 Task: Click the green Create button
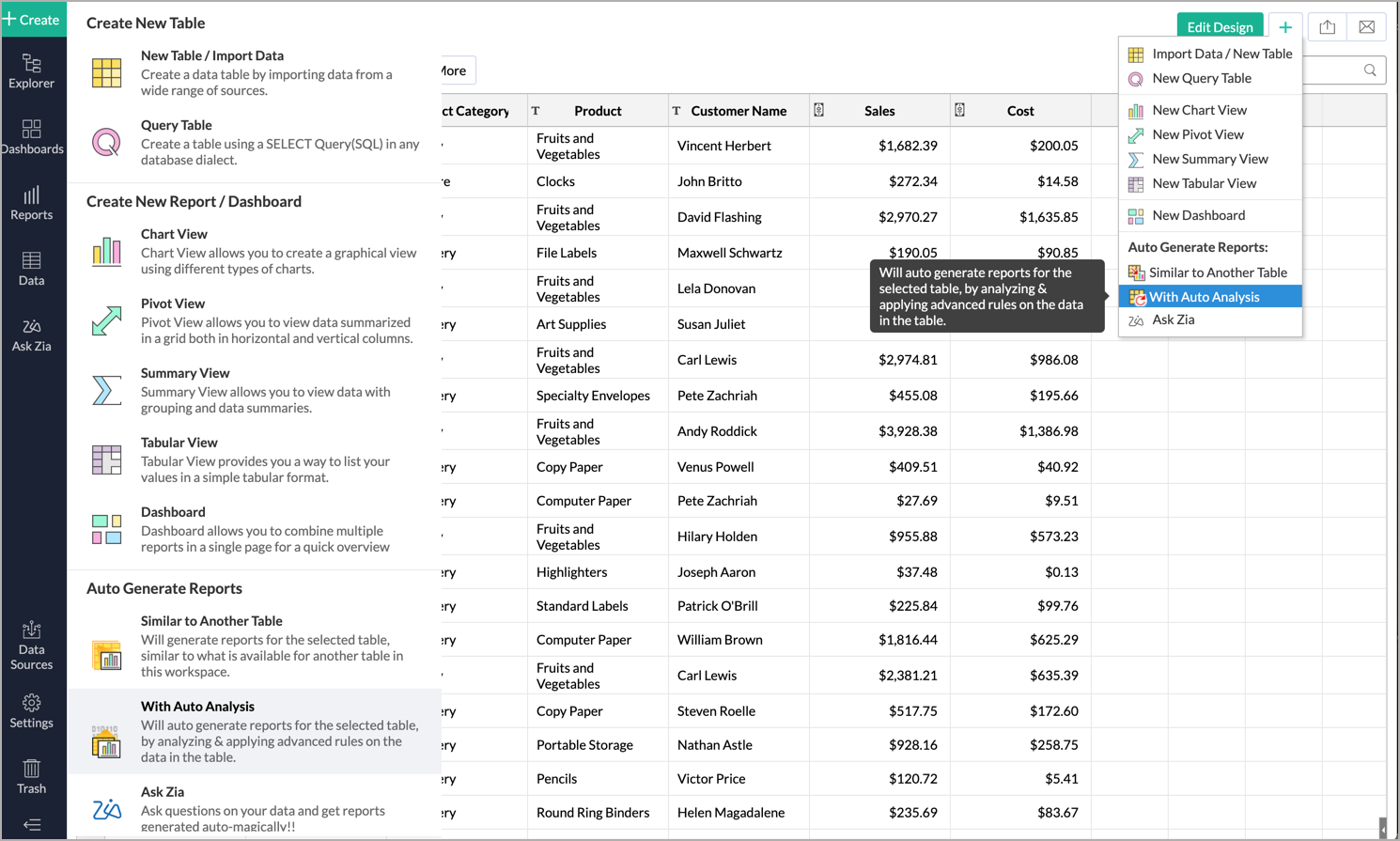point(33,19)
